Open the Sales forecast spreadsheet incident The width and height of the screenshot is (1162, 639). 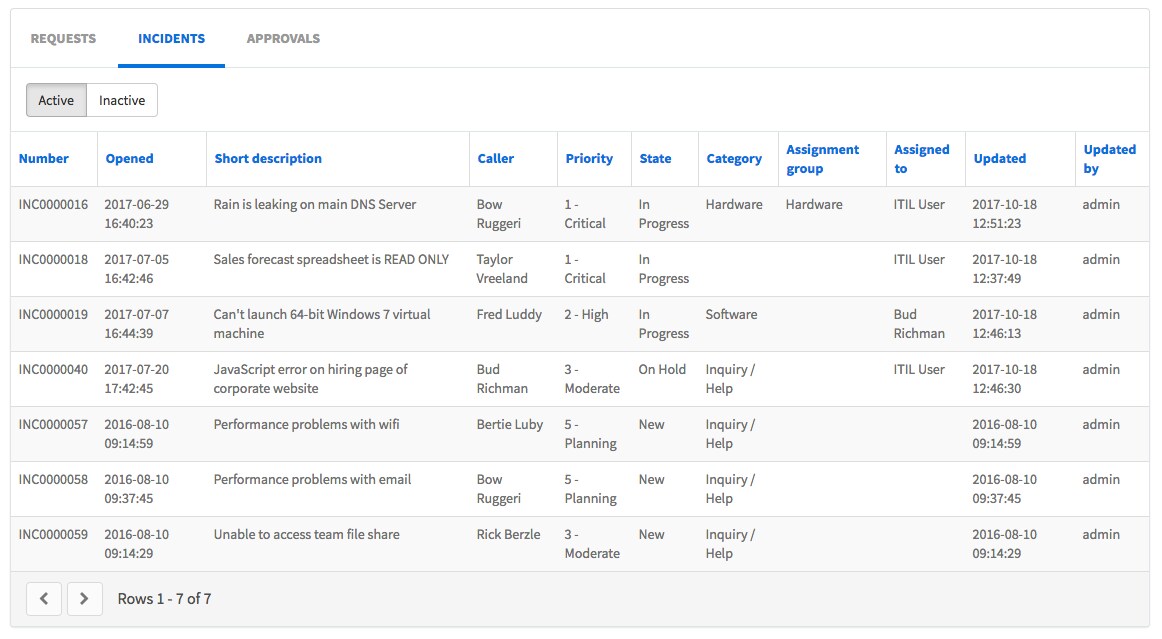tap(331, 259)
